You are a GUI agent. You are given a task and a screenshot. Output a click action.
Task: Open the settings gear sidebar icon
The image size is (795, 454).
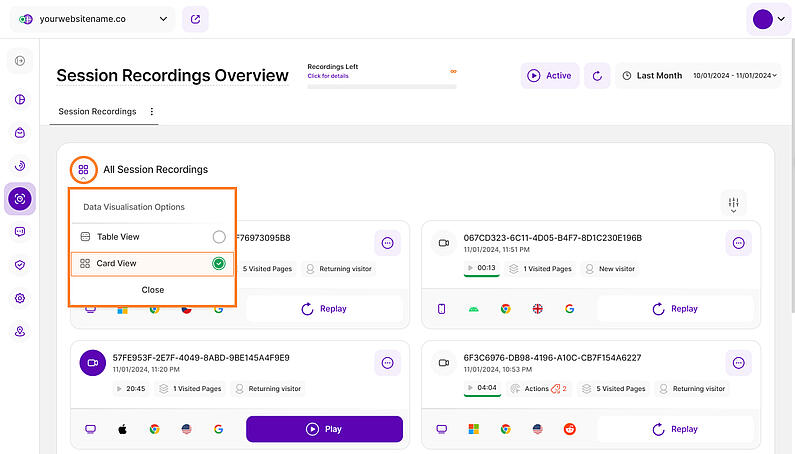pyautogui.click(x=20, y=298)
